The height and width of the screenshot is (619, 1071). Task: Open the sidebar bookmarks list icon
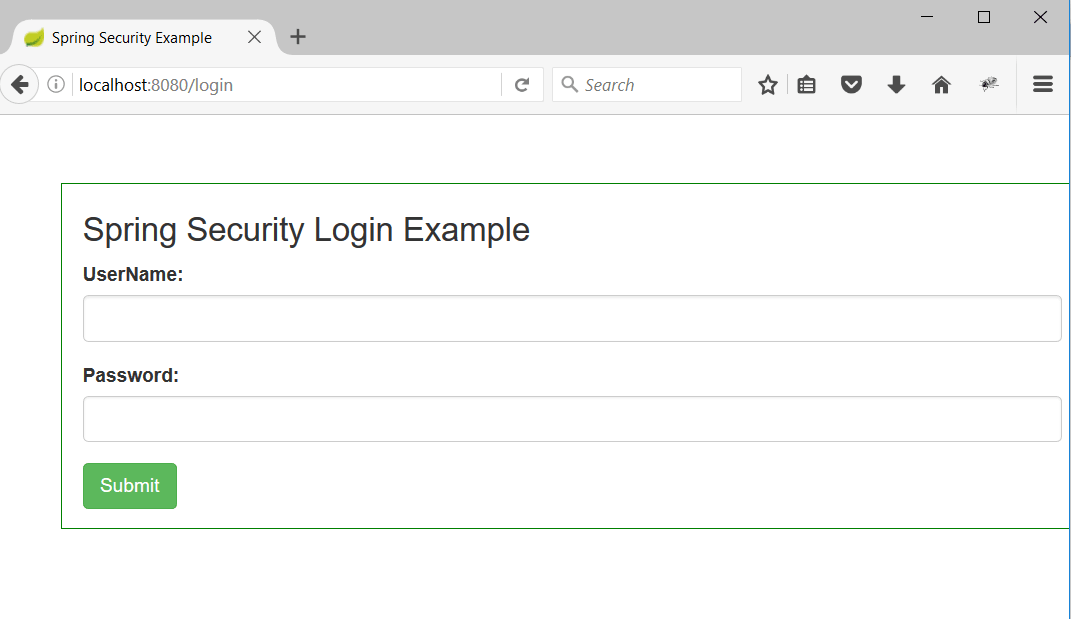pos(807,84)
